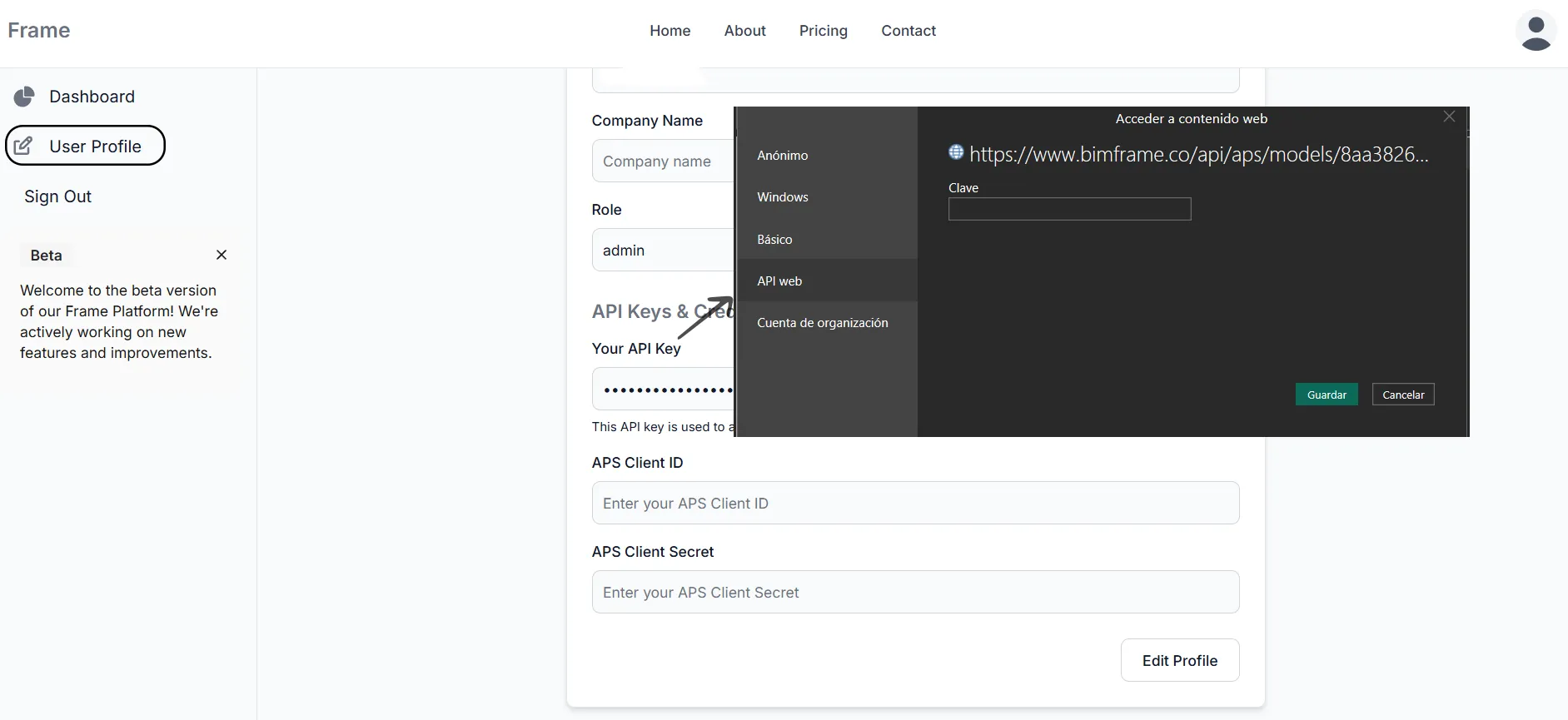Click the Role field showing admin
1568x720 pixels.
663,250
